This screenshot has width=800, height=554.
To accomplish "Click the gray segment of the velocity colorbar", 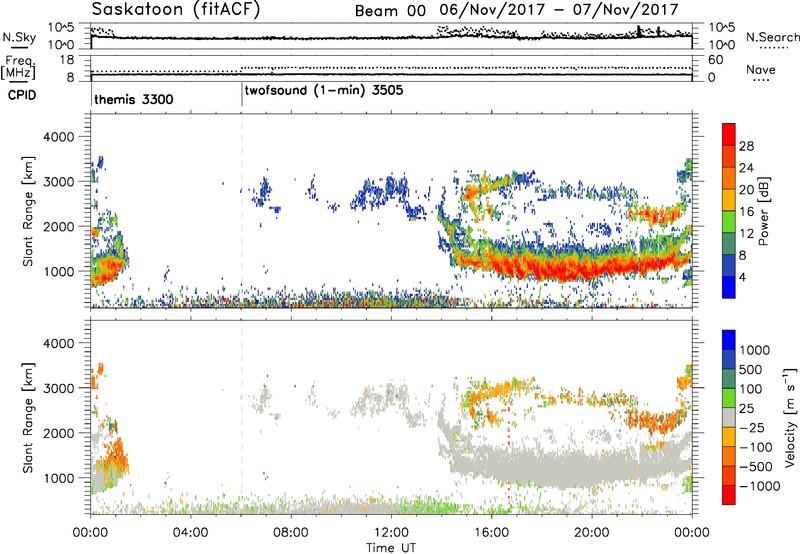I will 729,417.
